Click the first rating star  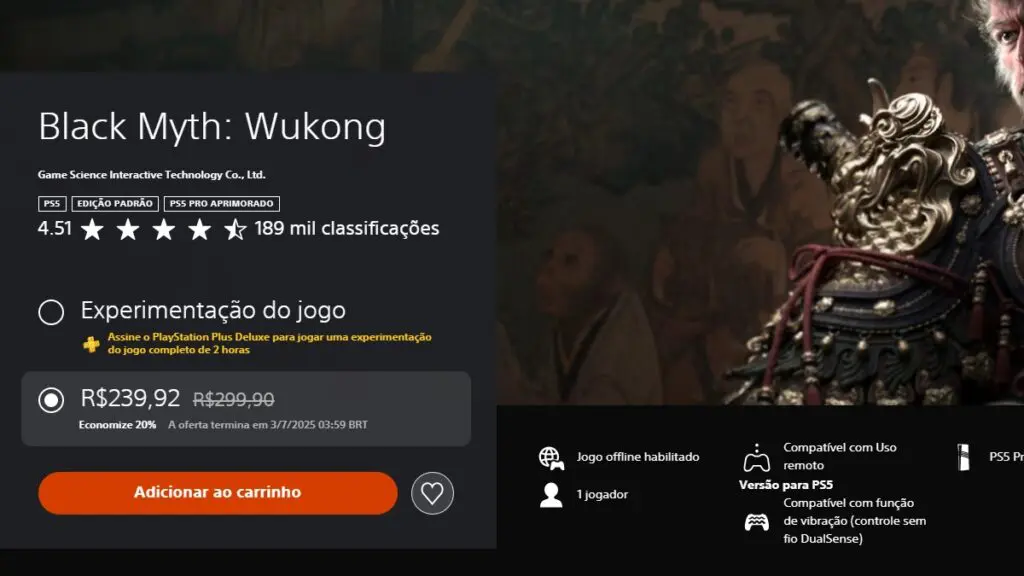click(92, 229)
